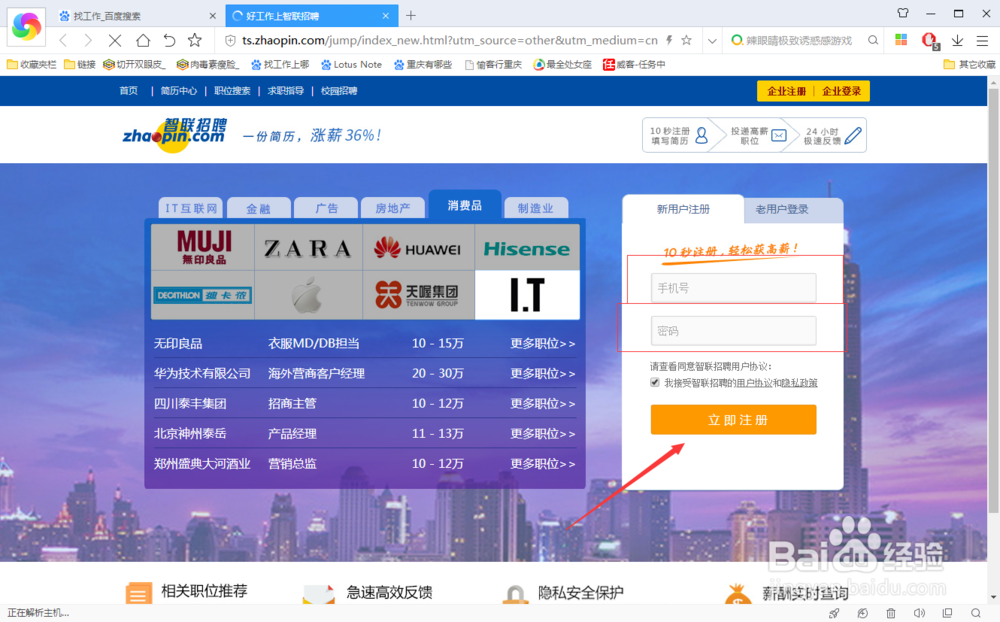Open the 其它收藏 folder

pos(969,64)
